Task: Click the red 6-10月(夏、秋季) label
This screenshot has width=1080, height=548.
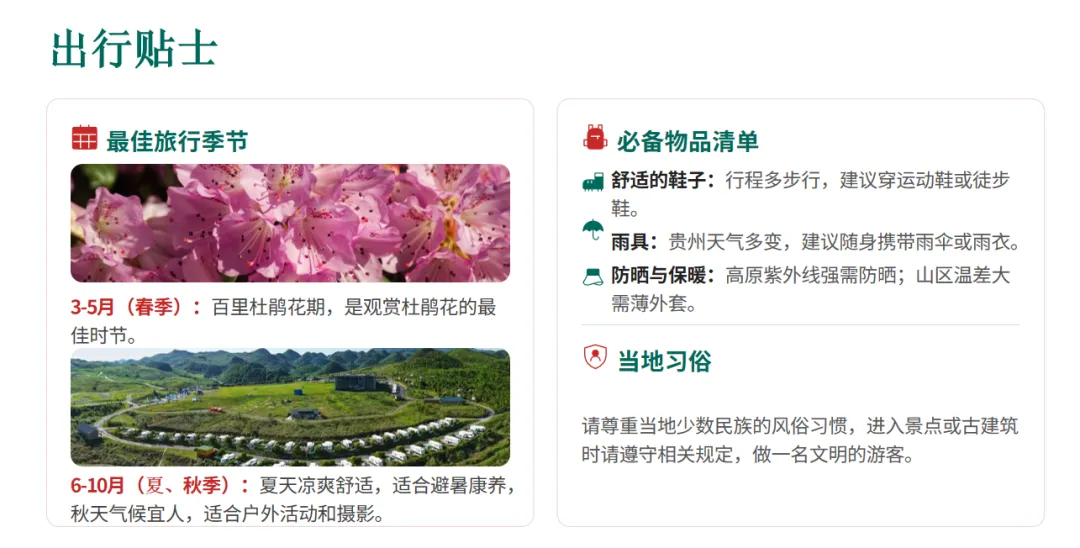Action: [x=160, y=485]
